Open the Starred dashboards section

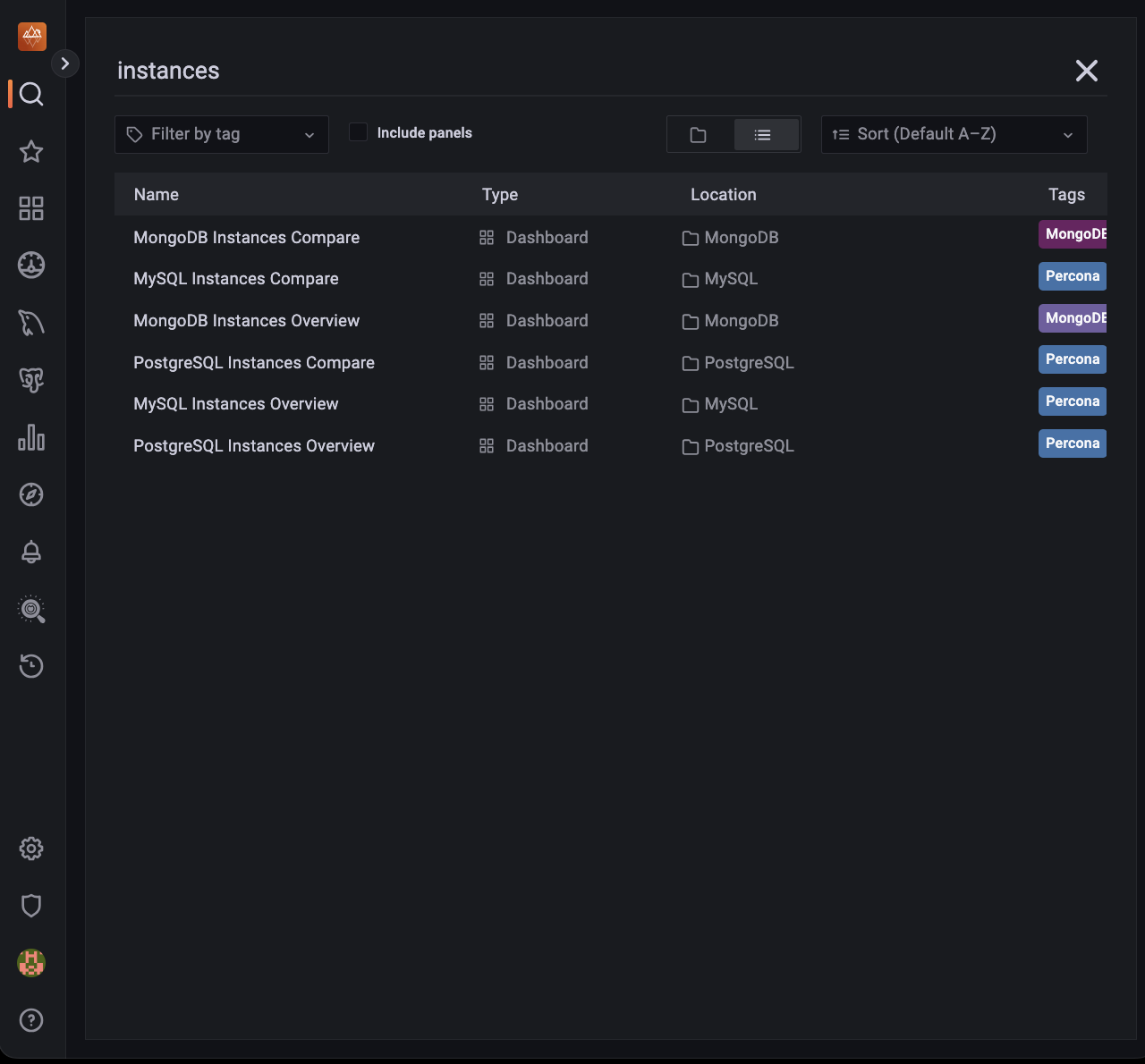31,151
